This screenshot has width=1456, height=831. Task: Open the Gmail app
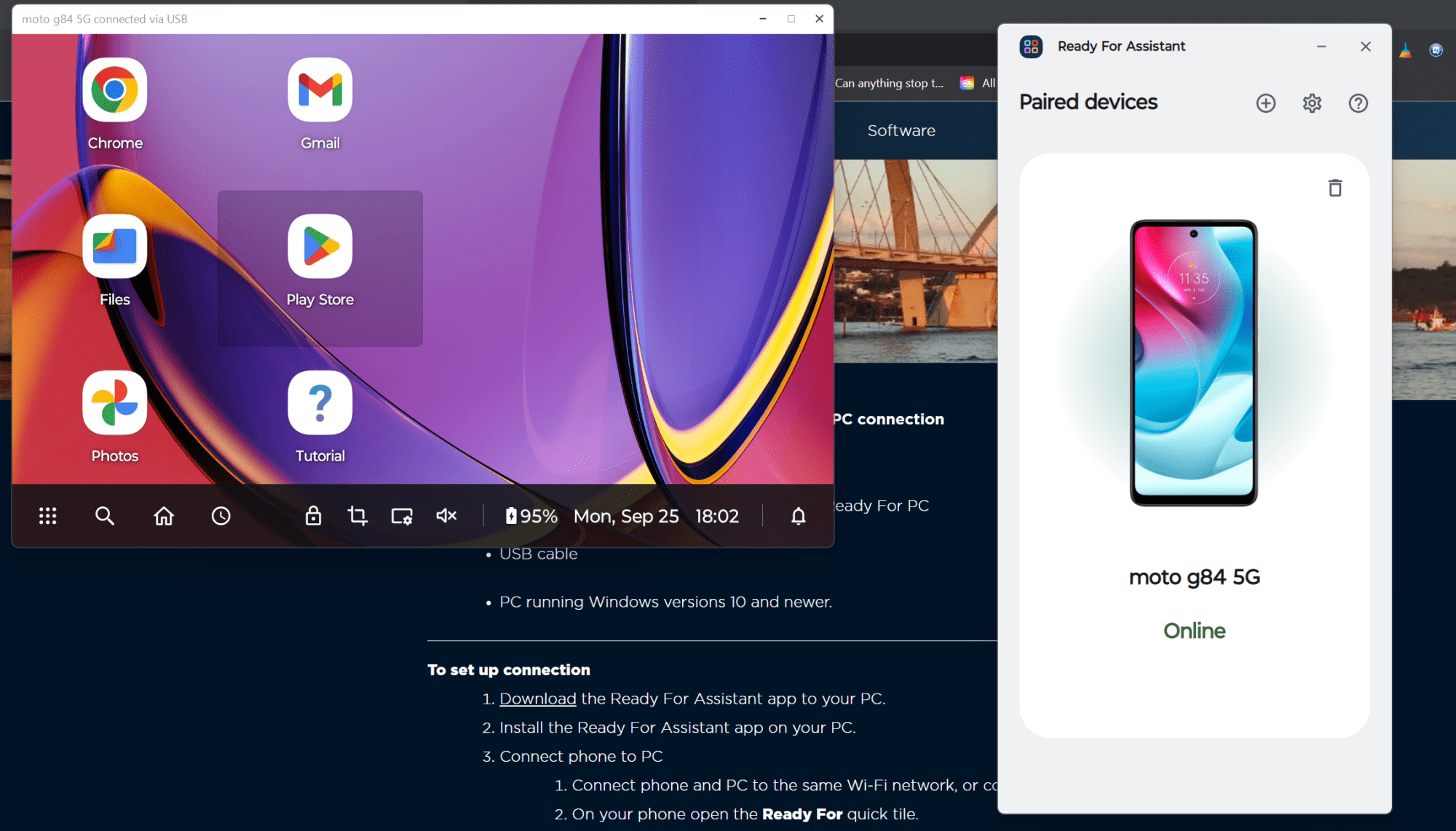coord(320,90)
